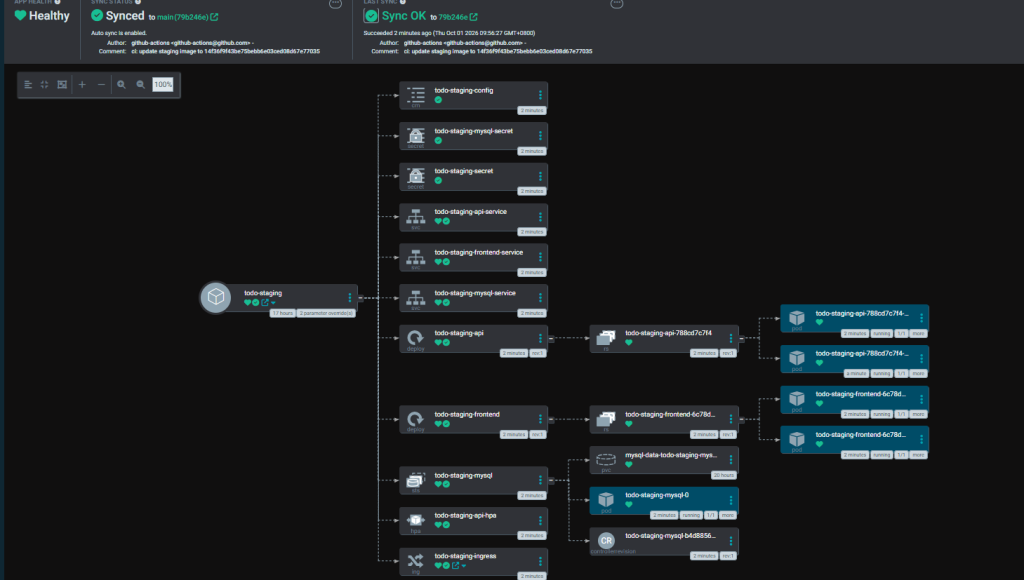Viewport: 1024px width, 580px height.
Task: Expand link dropdown arrow on todo-staging node
Action: (273, 303)
